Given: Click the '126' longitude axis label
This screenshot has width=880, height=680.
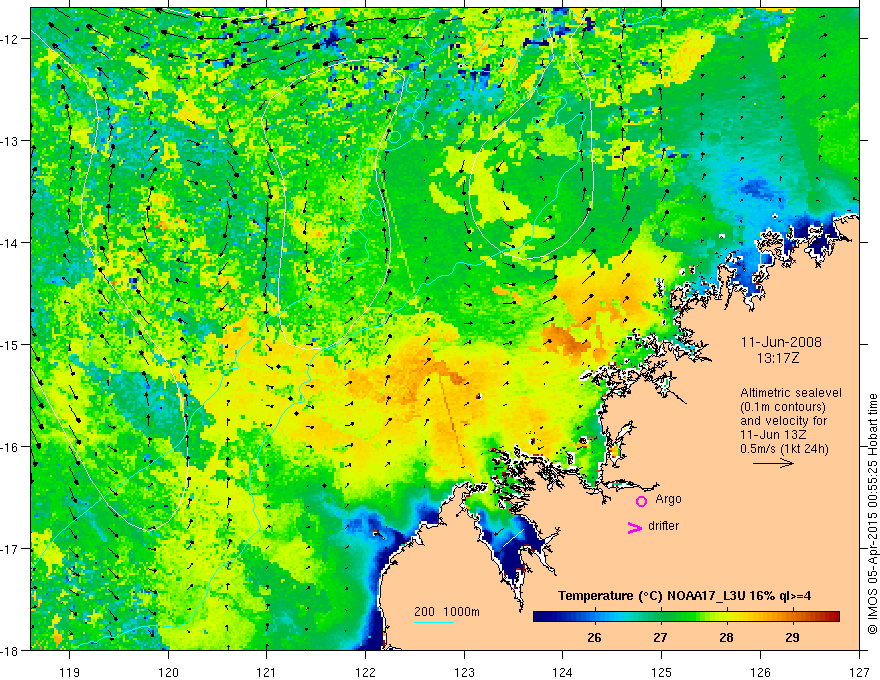Looking at the screenshot, I should click(760, 672).
